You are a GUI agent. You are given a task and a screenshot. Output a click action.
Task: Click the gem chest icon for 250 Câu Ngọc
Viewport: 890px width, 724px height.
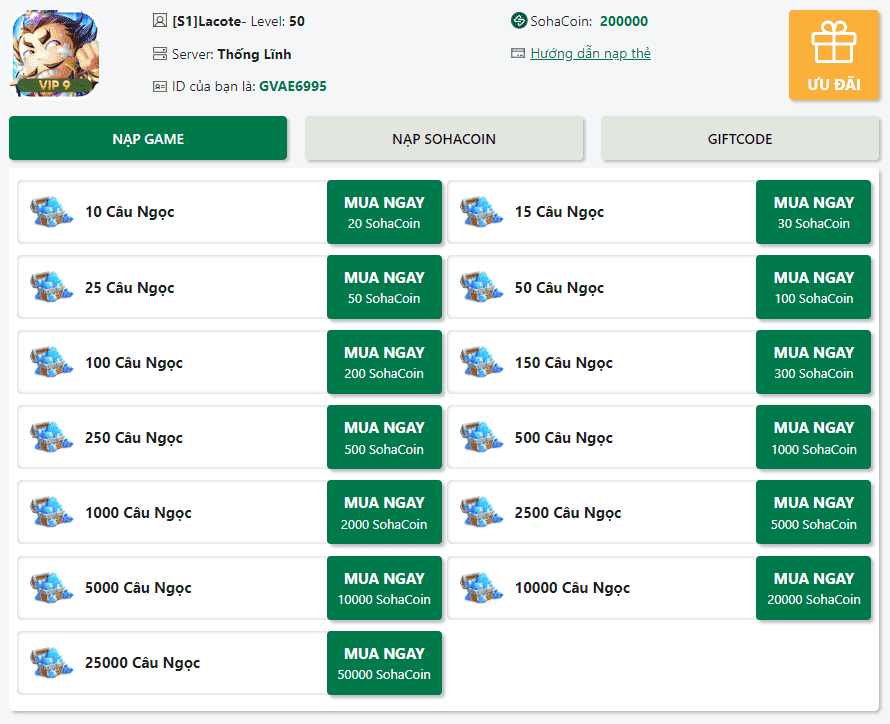(51, 437)
